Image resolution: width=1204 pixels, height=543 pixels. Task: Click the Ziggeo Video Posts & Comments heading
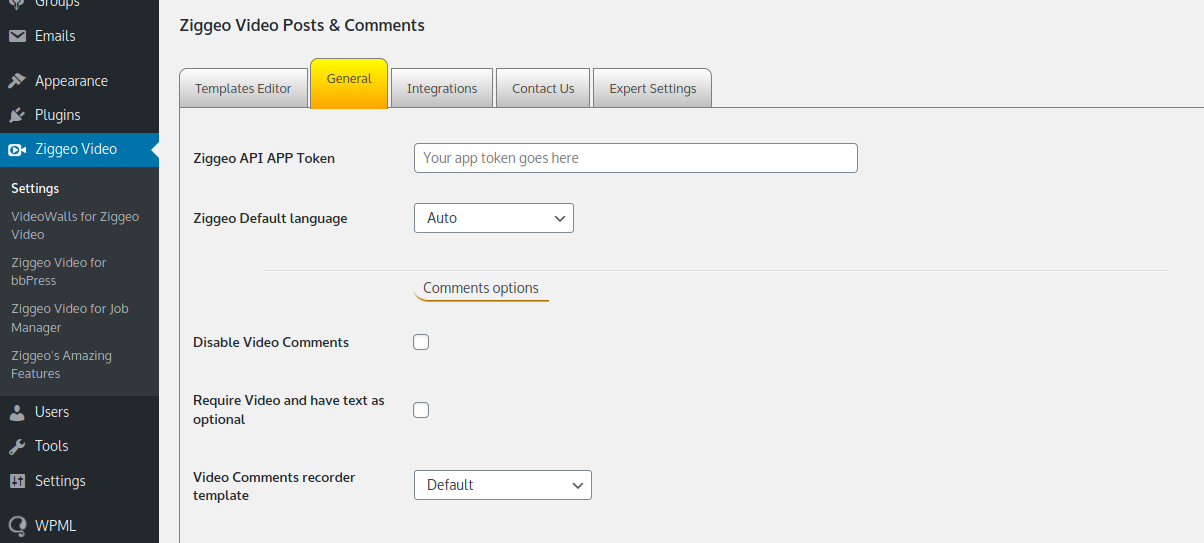[x=302, y=25]
